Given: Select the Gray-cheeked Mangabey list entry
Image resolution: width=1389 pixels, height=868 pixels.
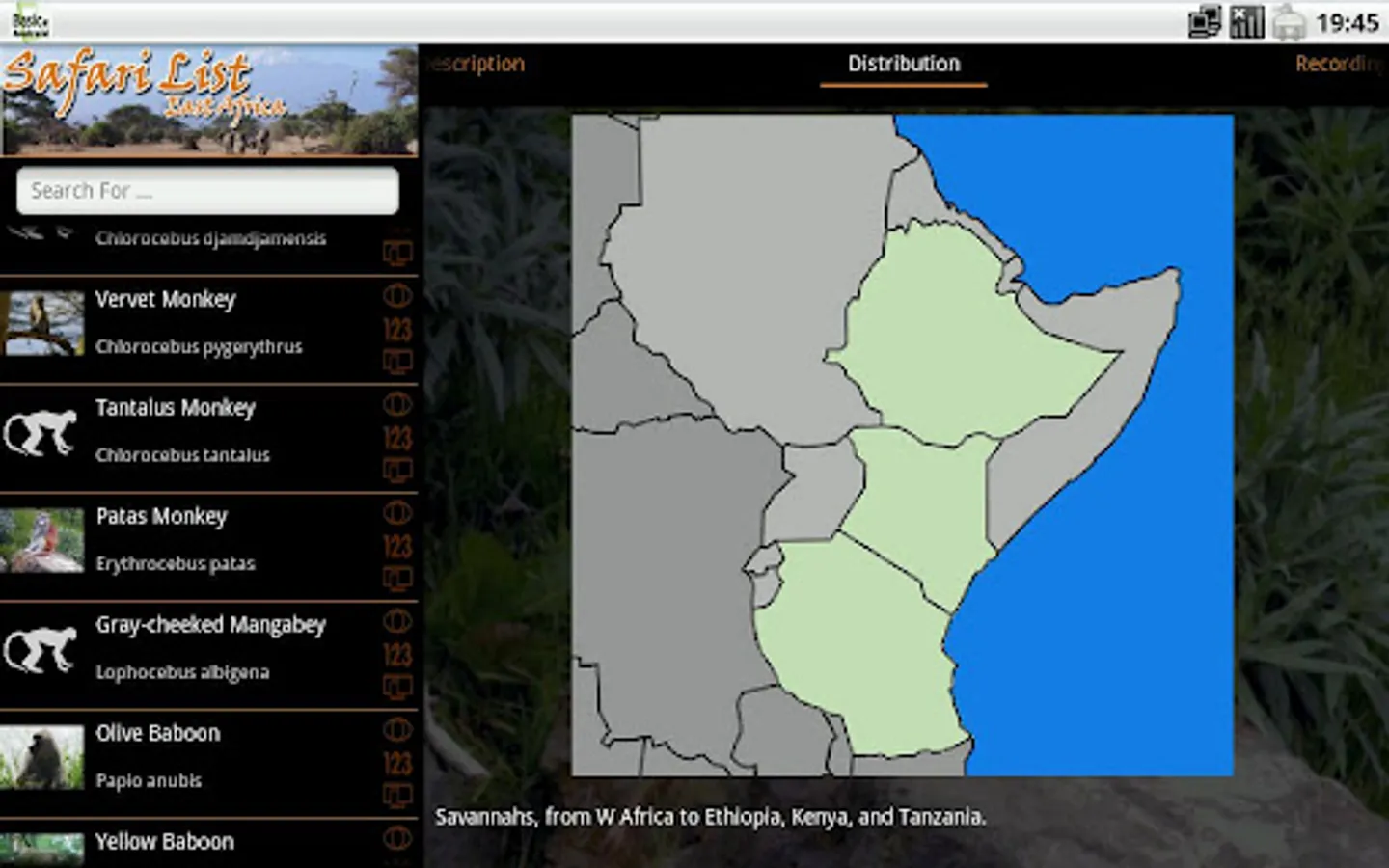Looking at the screenshot, I should pyautogui.click(x=209, y=656).
